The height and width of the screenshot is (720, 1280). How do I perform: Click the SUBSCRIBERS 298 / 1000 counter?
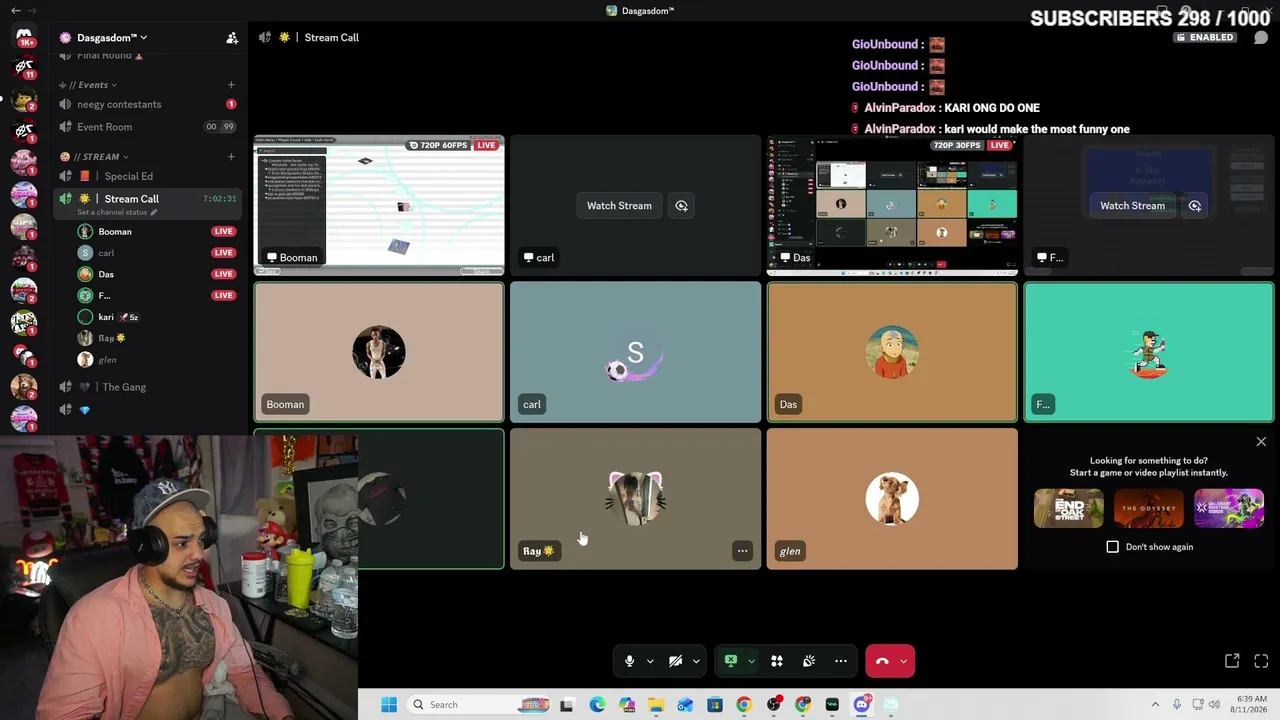click(x=1150, y=18)
